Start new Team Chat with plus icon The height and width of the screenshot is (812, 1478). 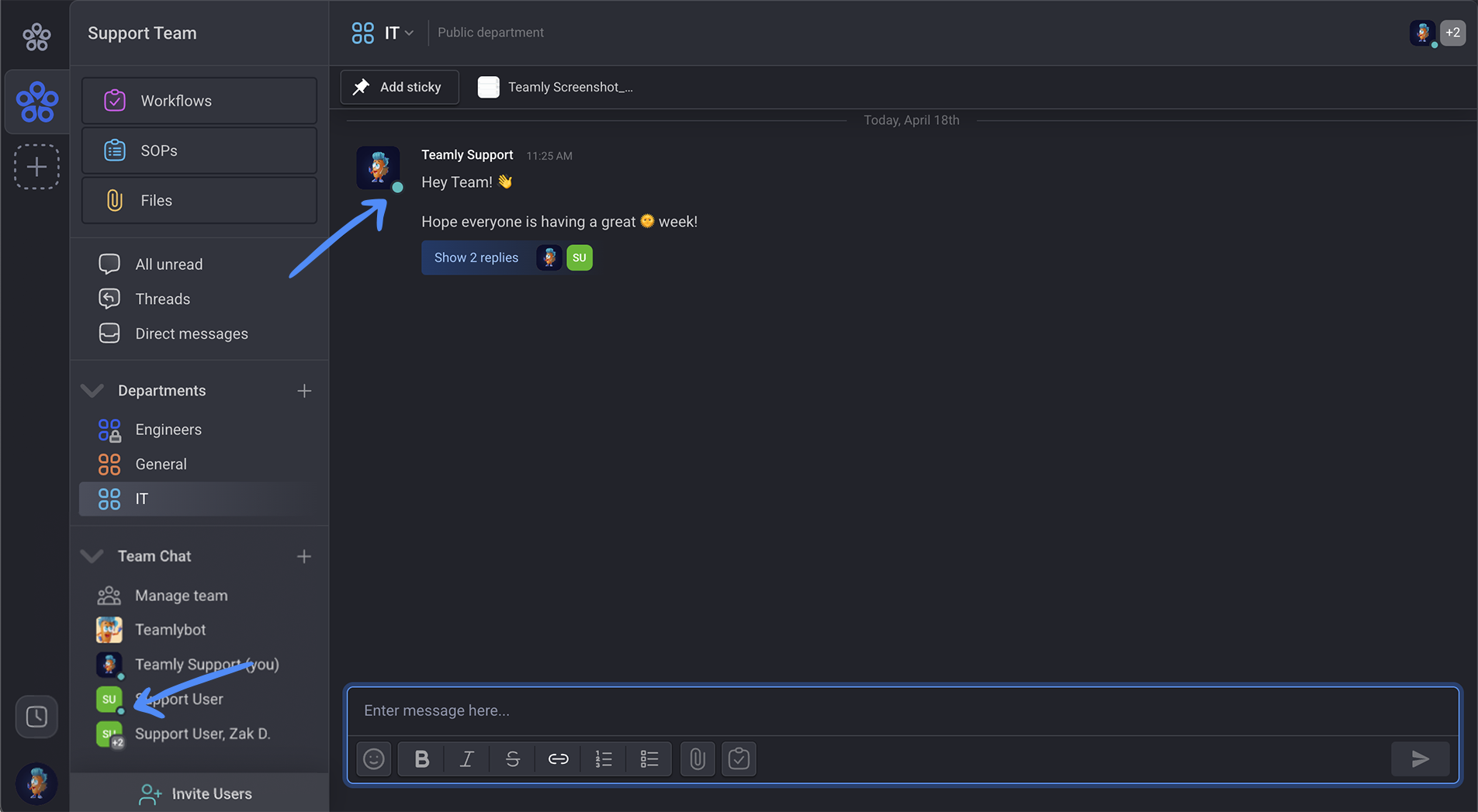point(304,557)
